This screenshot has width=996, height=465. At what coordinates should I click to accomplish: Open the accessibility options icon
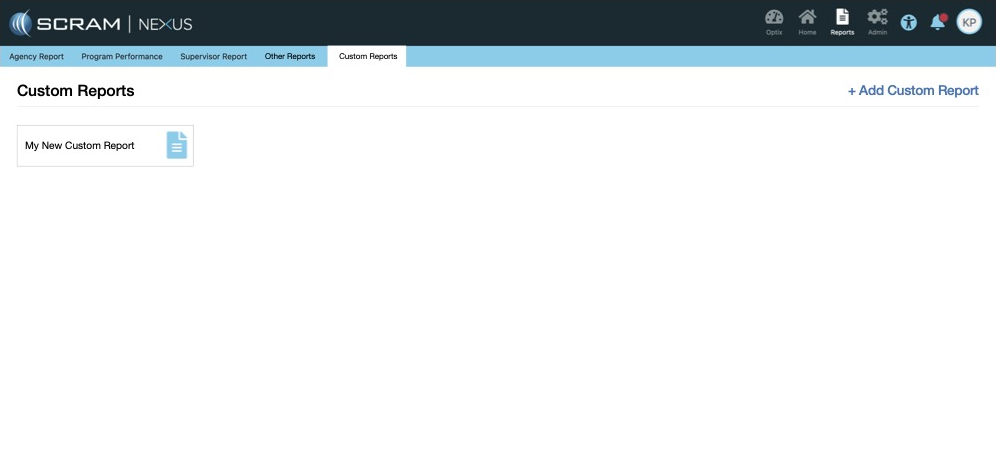[x=908, y=22]
